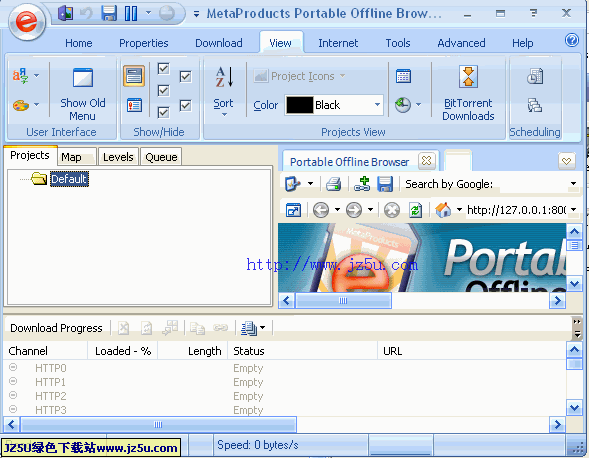Screen dimensions: 589x458
Task: Click the Sort A-Z icon
Action: click(x=224, y=77)
